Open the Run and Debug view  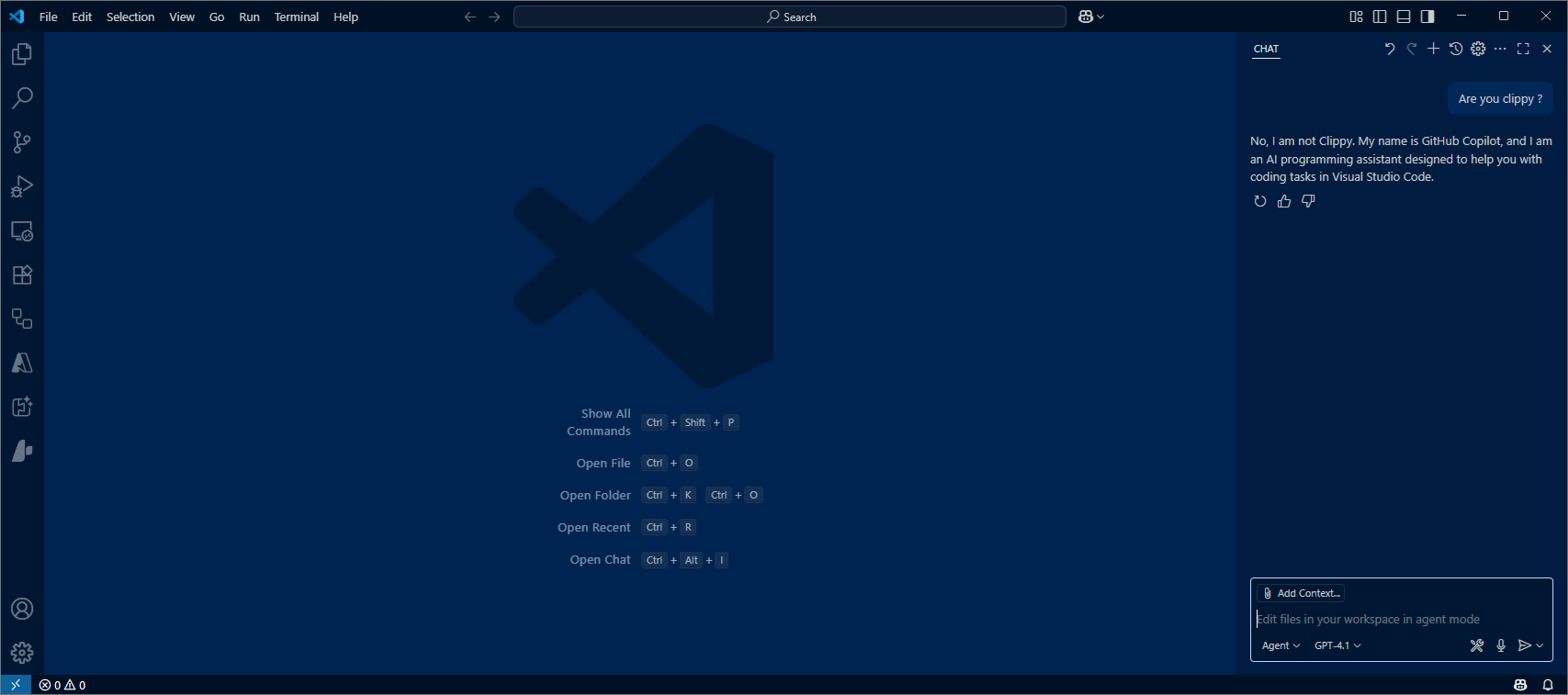[x=22, y=186]
